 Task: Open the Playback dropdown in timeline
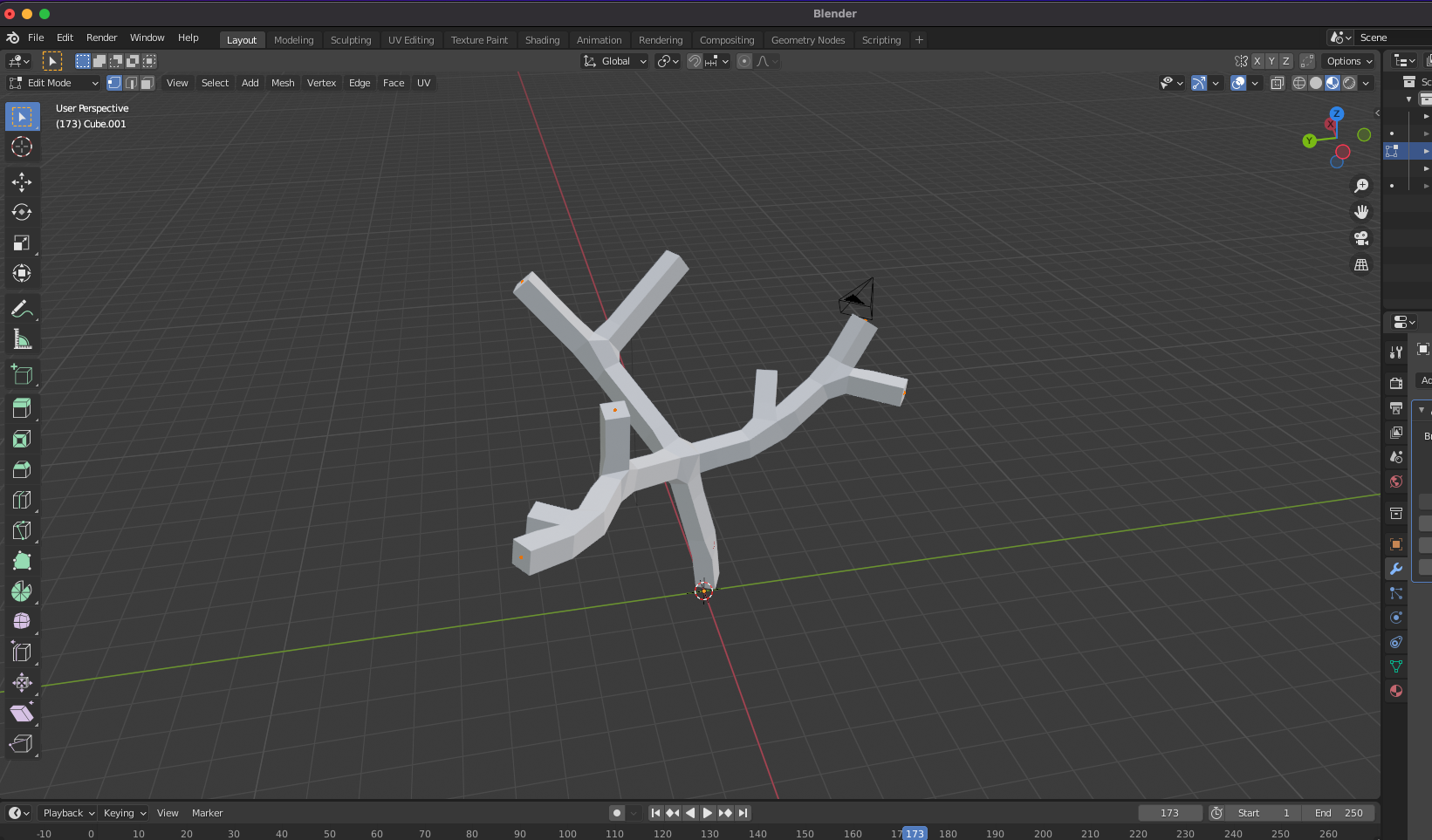68,813
